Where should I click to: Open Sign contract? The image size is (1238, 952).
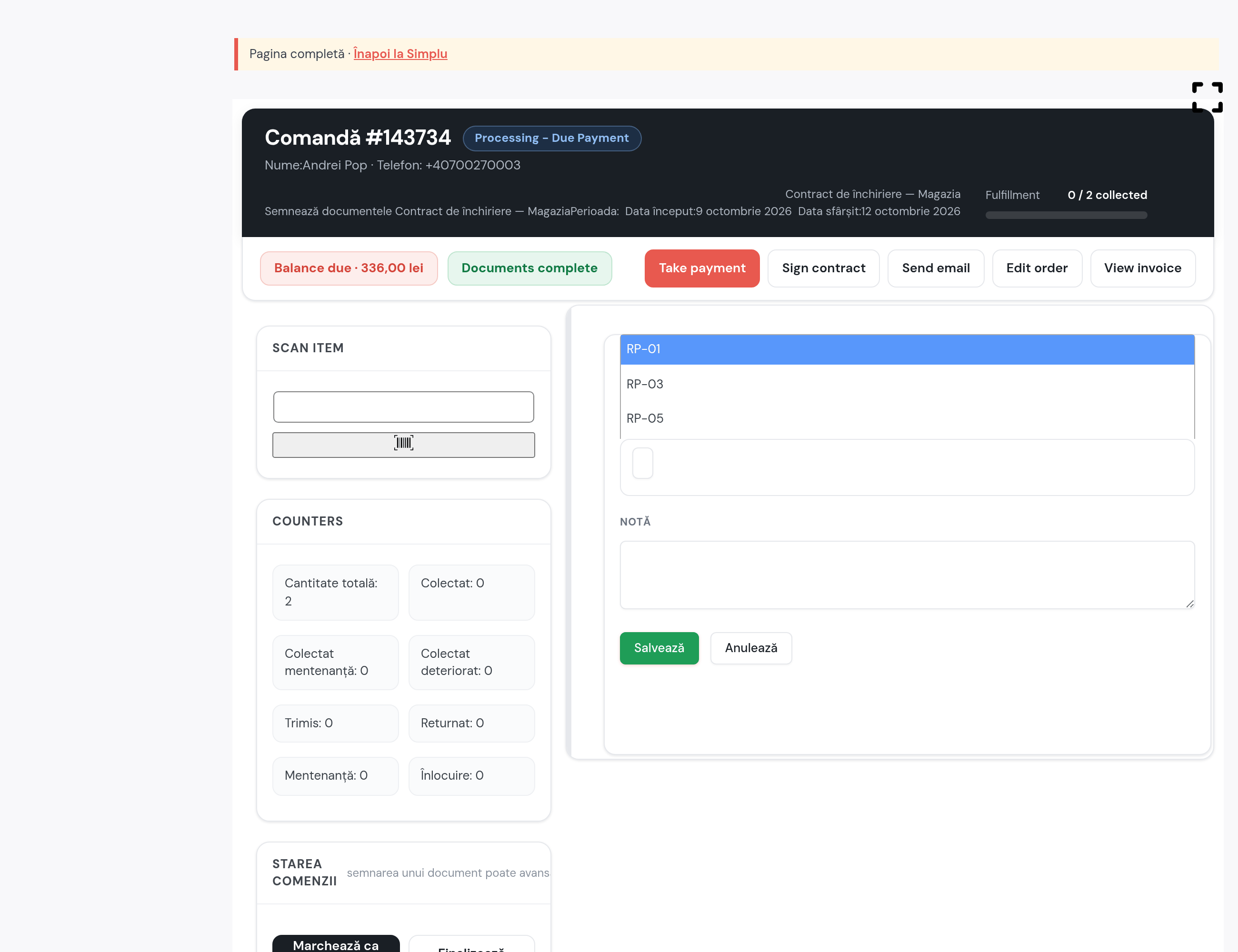[823, 268]
